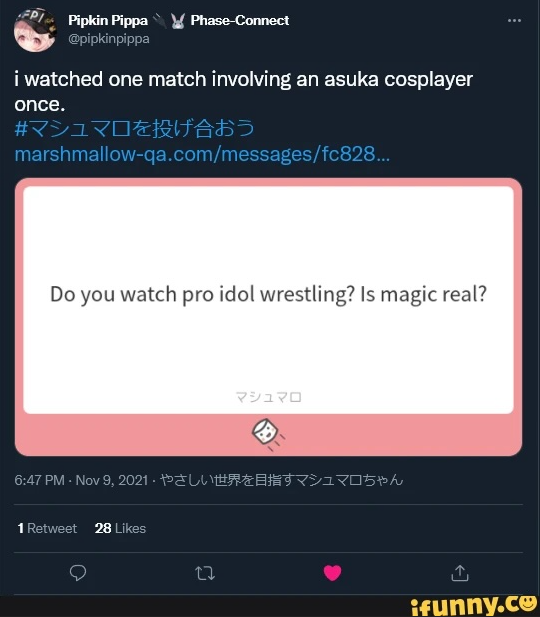540x617 pixels.
Task: Open the share upload icon
Action: (x=460, y=573)
